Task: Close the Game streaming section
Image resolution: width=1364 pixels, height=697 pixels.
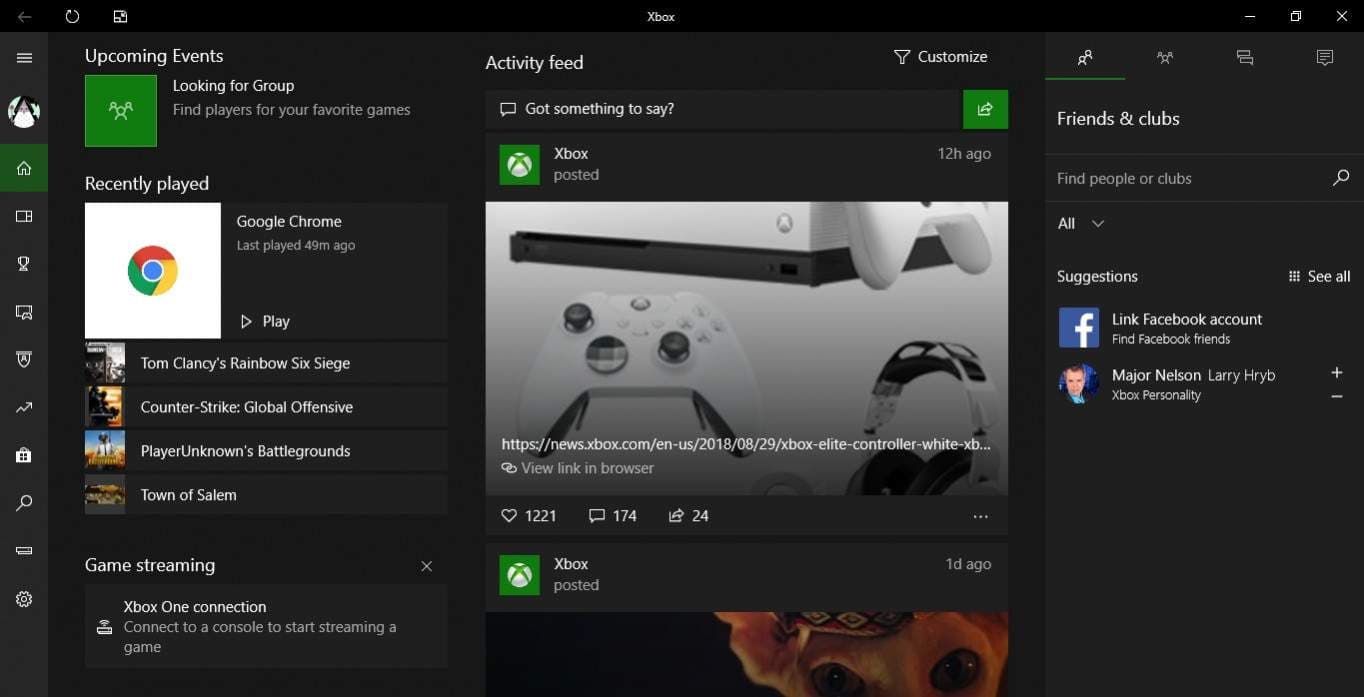Action: point(426,566)
